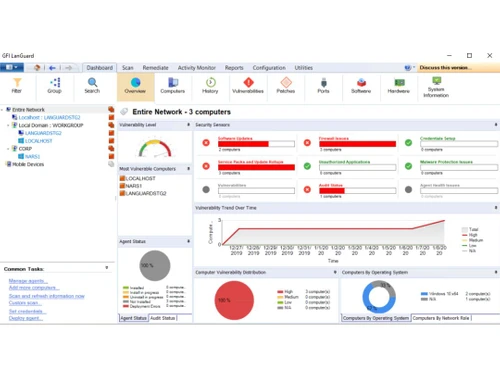Image resolution: width=500 pixels, height=375 pixels.
Task: Click the Agent Health Issues gray status icon
Action: coord(408,189)
